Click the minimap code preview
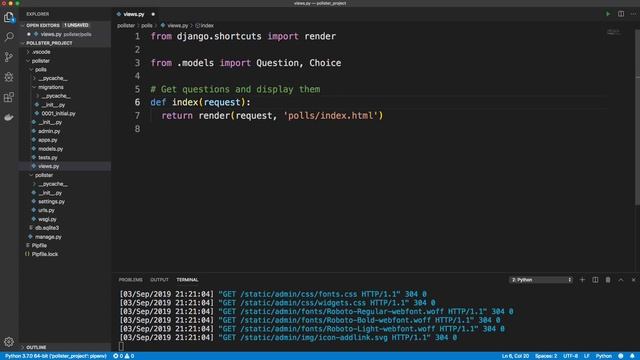This screenshot has height=360, width=640. [613, 32]
